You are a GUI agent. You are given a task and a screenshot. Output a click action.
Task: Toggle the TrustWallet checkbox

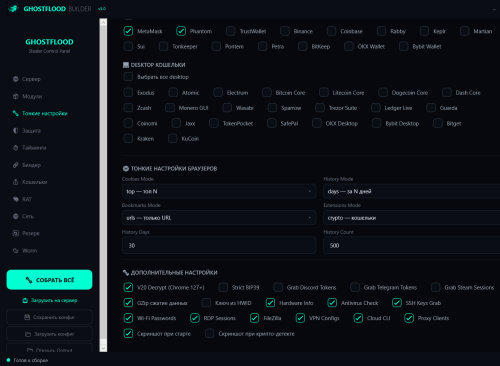[231, 31]
